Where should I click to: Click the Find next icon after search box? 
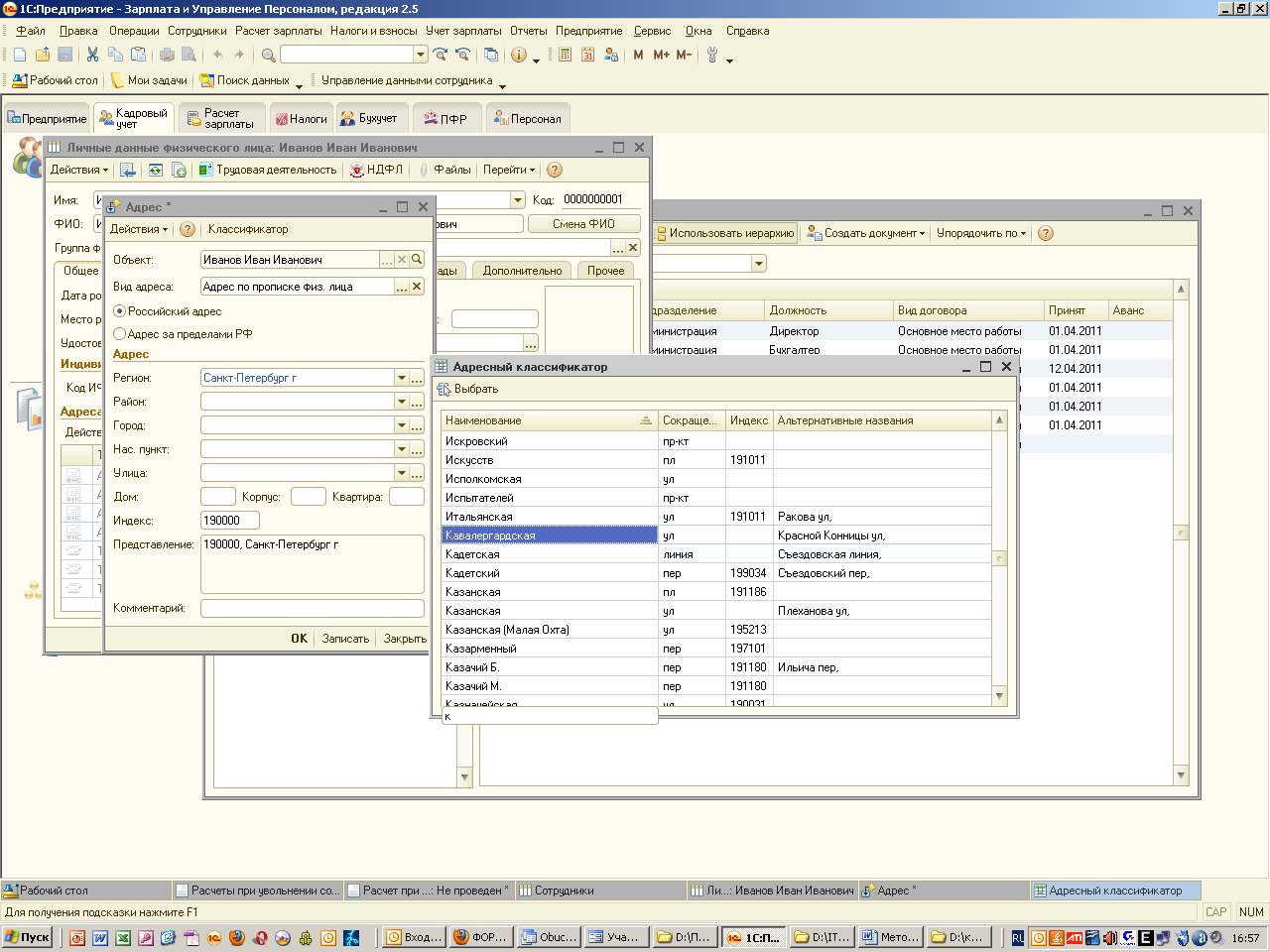point(441,55)
